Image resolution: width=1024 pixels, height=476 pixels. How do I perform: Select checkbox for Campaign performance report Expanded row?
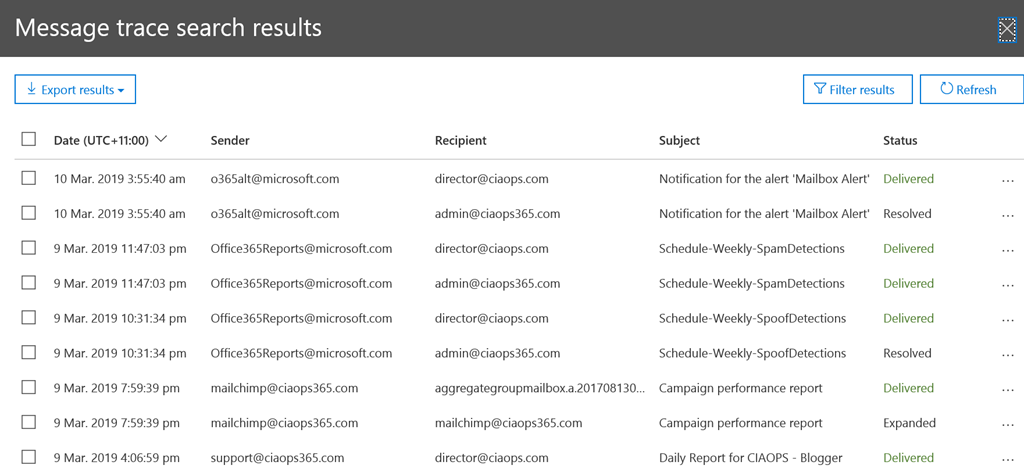28,423
